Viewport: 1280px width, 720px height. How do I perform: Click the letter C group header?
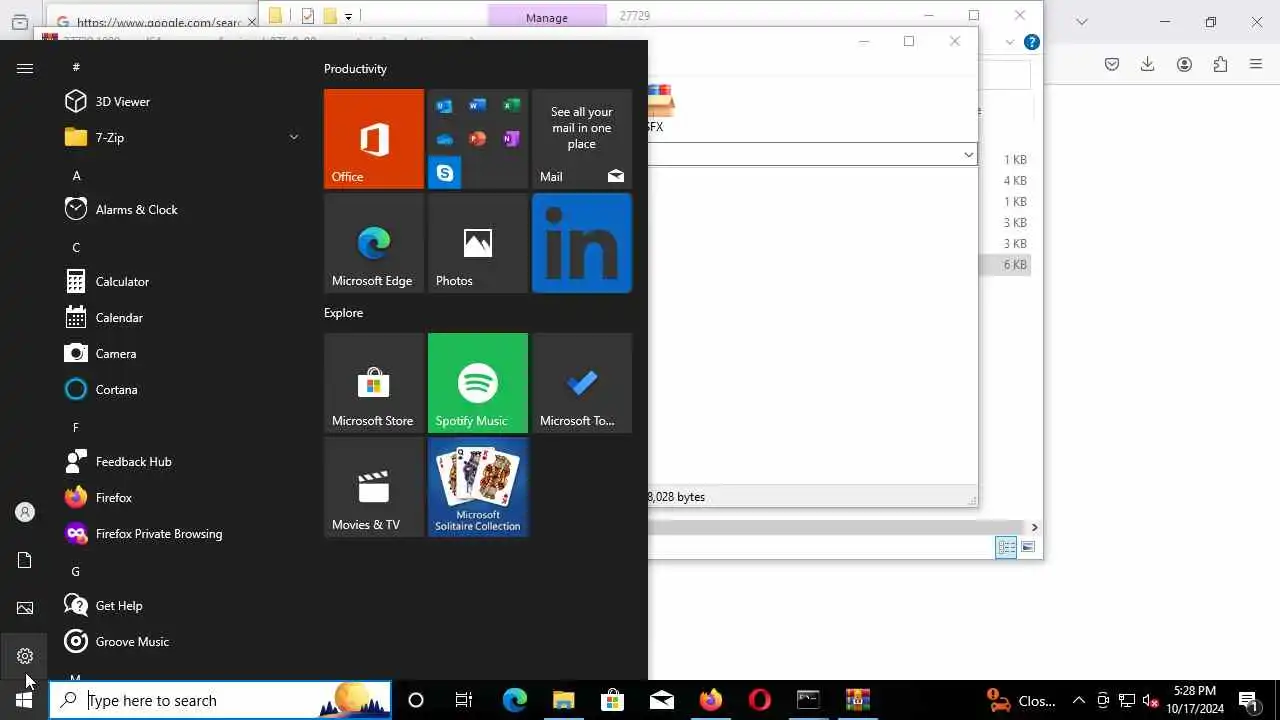76,247
